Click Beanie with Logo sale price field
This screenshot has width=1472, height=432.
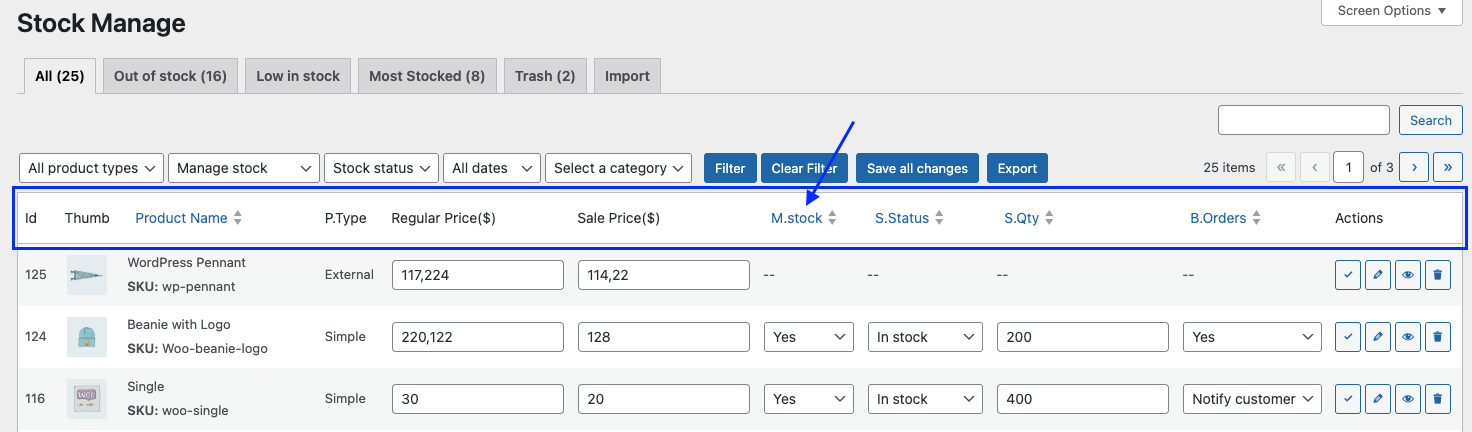pyautogui.click(x=664, y=337)
